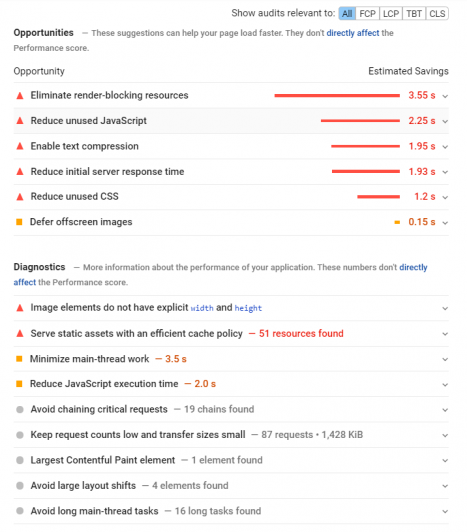Click orange square beside Minimize main-thread work
This screenshot has height=532, width=467.
[19, 359]
